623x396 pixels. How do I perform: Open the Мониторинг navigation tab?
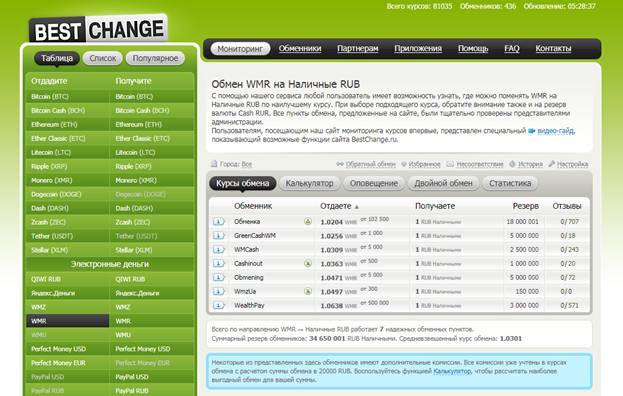tap(240, 48)
